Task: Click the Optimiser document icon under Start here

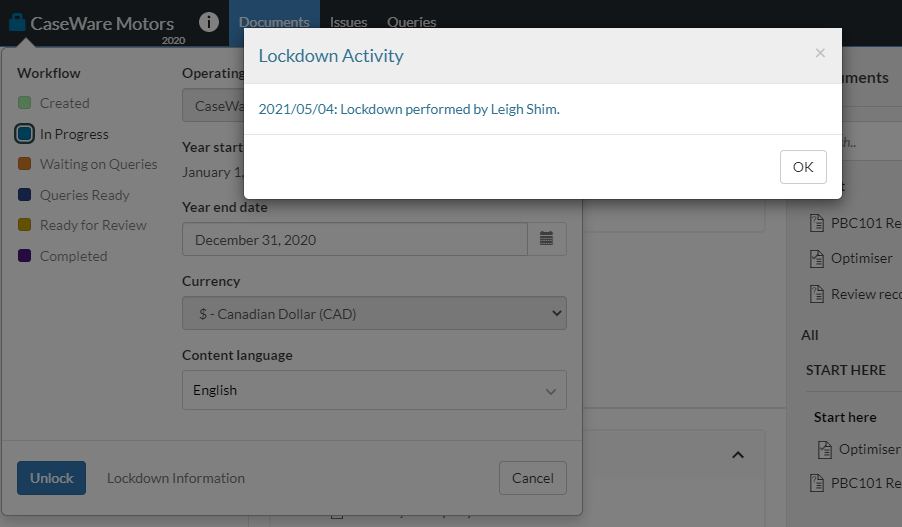Action: tap(824, 449)
